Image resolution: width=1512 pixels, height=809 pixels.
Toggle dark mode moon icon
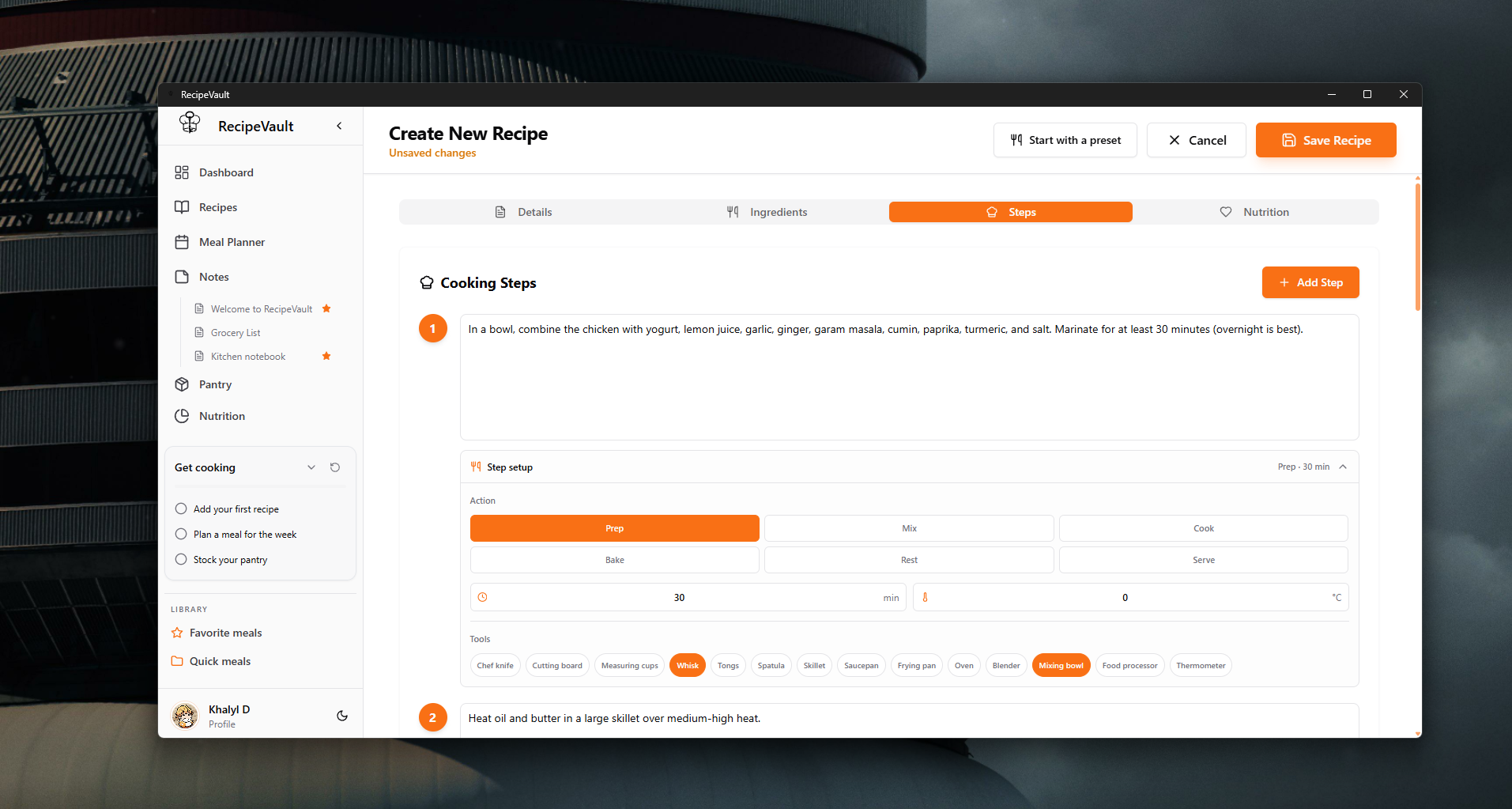click(x=342, y=716)
